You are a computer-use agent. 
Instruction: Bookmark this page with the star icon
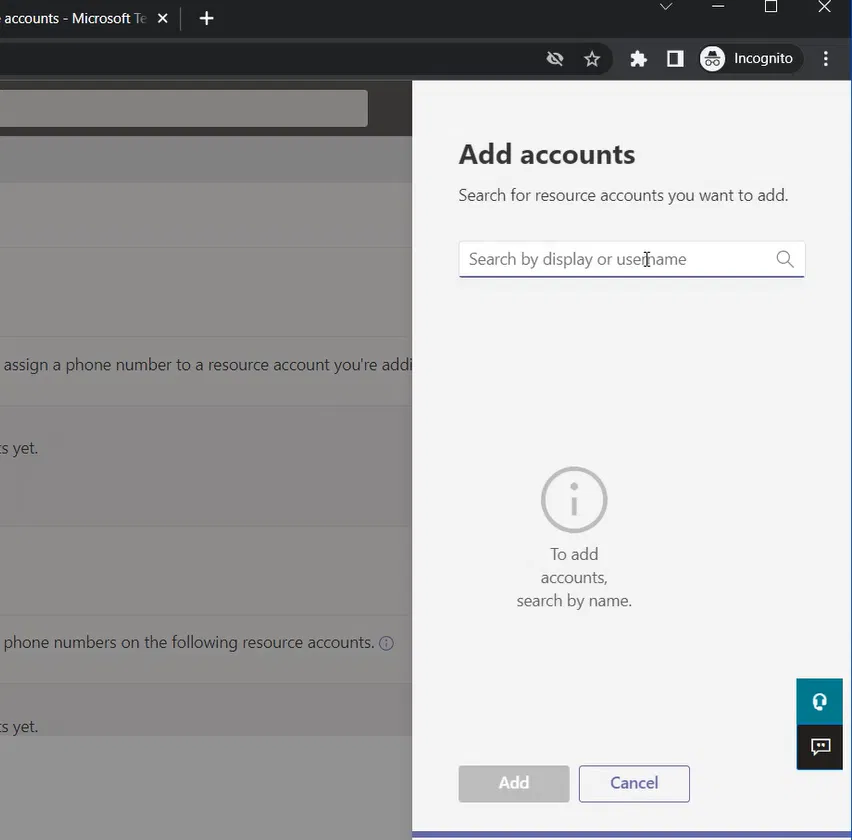tap(592, 59)
